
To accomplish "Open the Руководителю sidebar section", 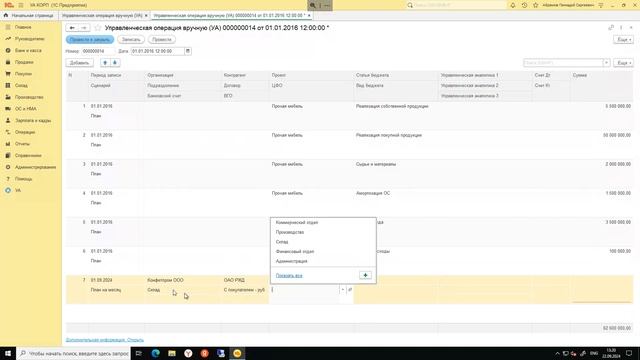I will (29, 39).
